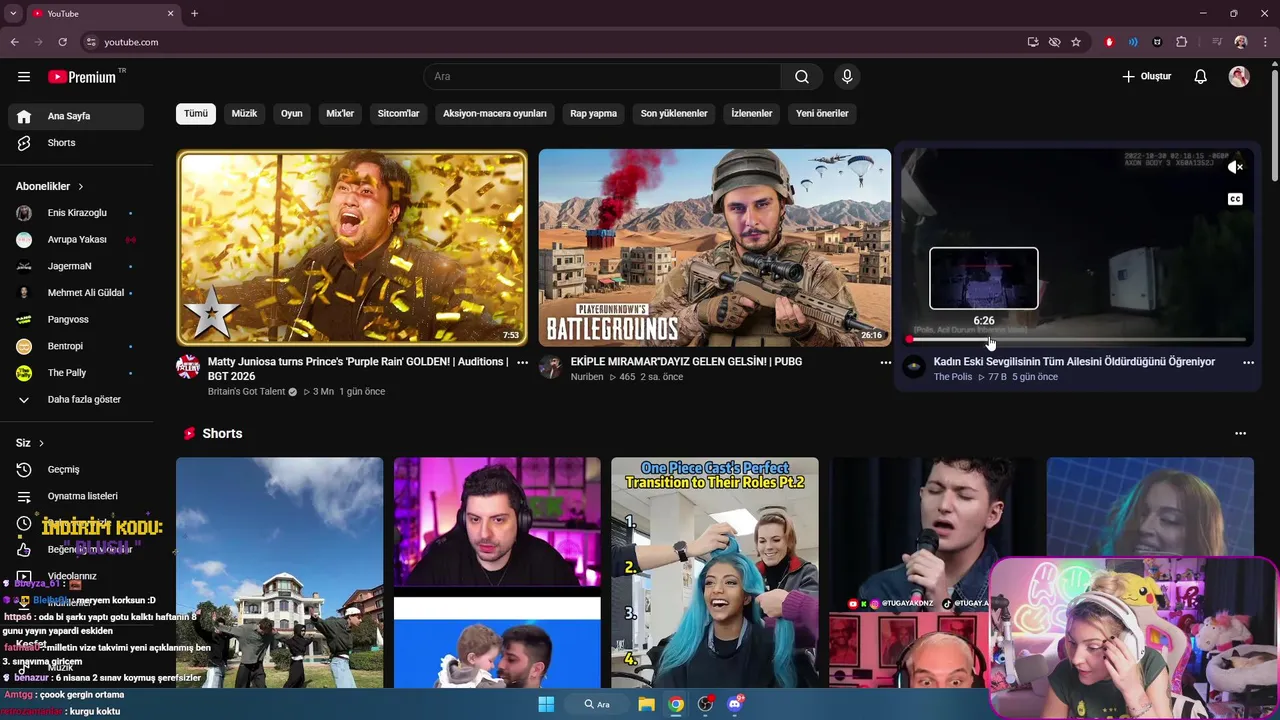
Task: Open Enis Kirazoglu channel subscription
Action: [76, 213]
